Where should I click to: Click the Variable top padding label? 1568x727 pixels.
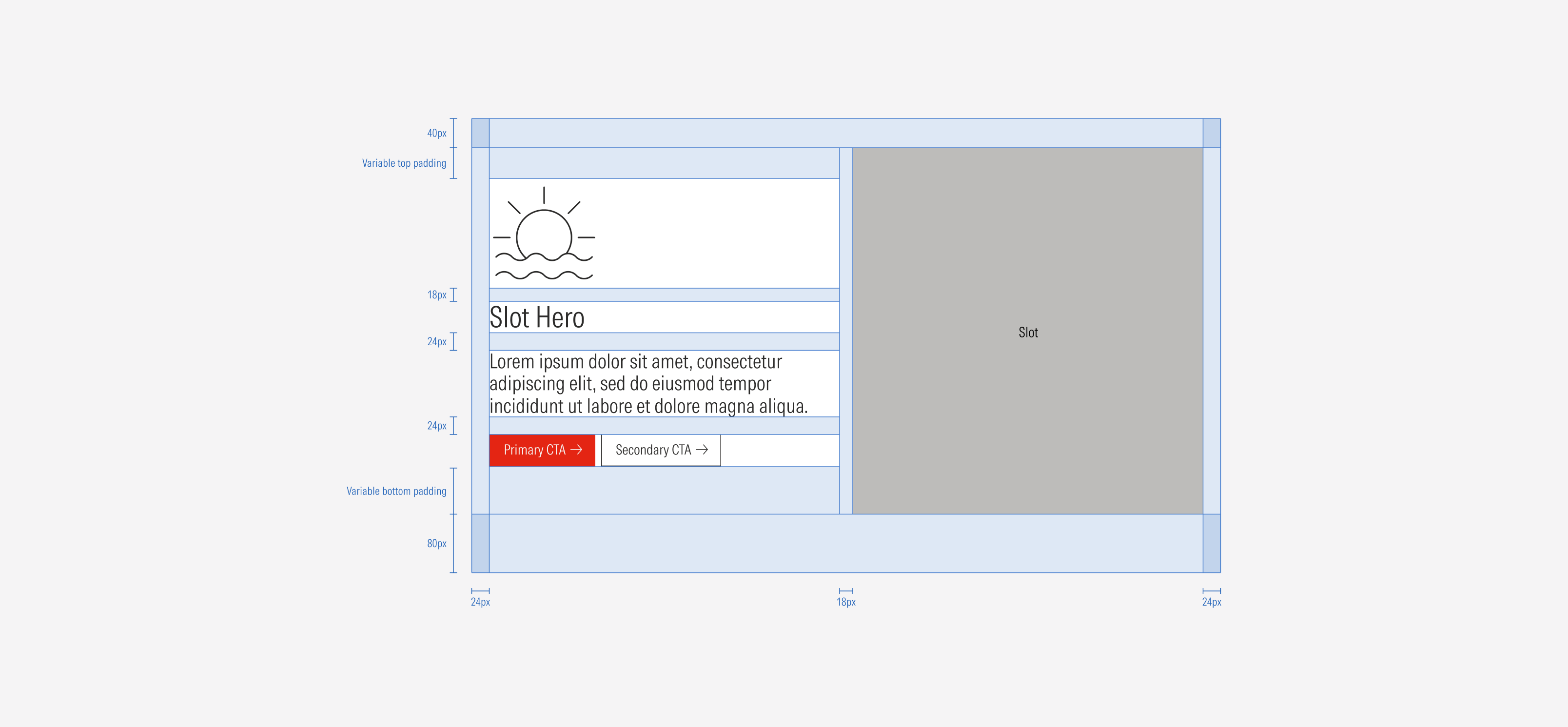point(404,163)
